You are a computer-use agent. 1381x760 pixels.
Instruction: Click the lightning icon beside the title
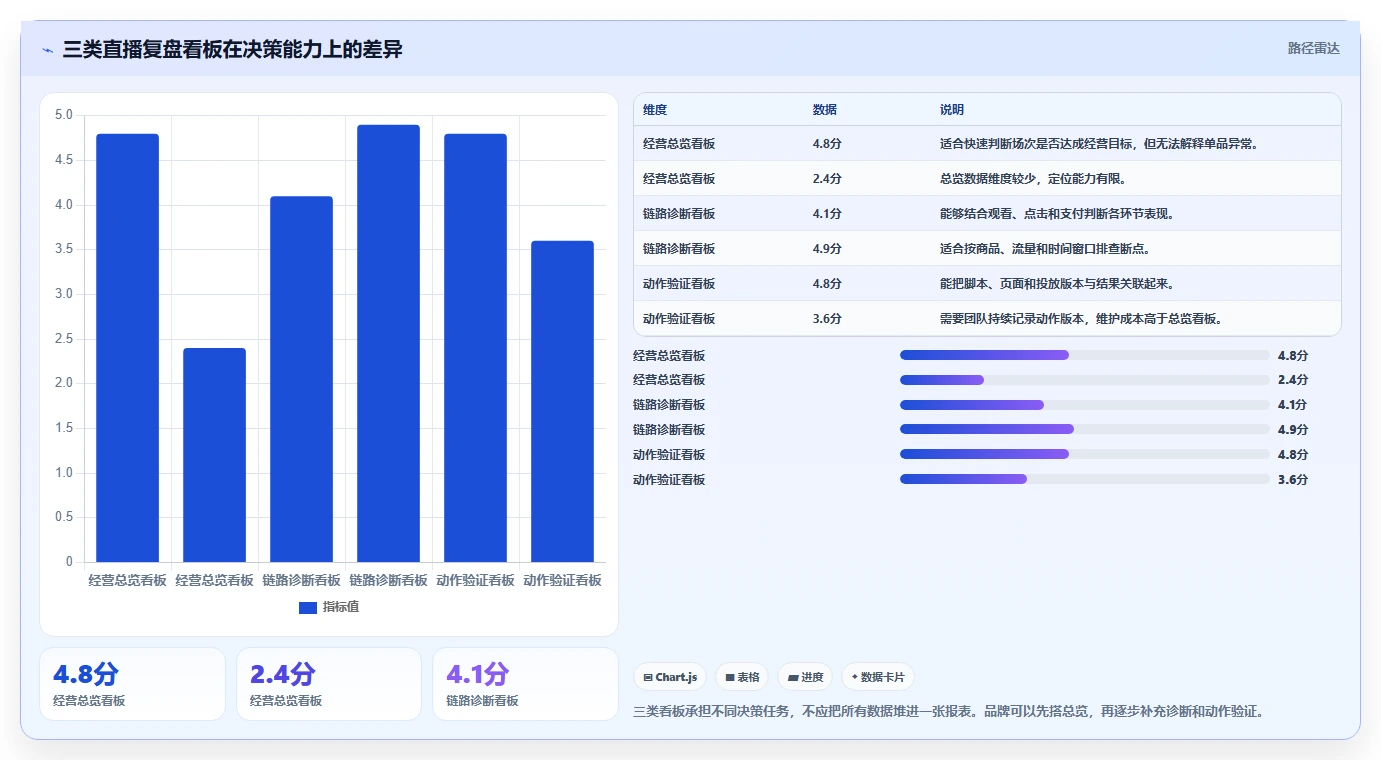[x=48, y=50]
